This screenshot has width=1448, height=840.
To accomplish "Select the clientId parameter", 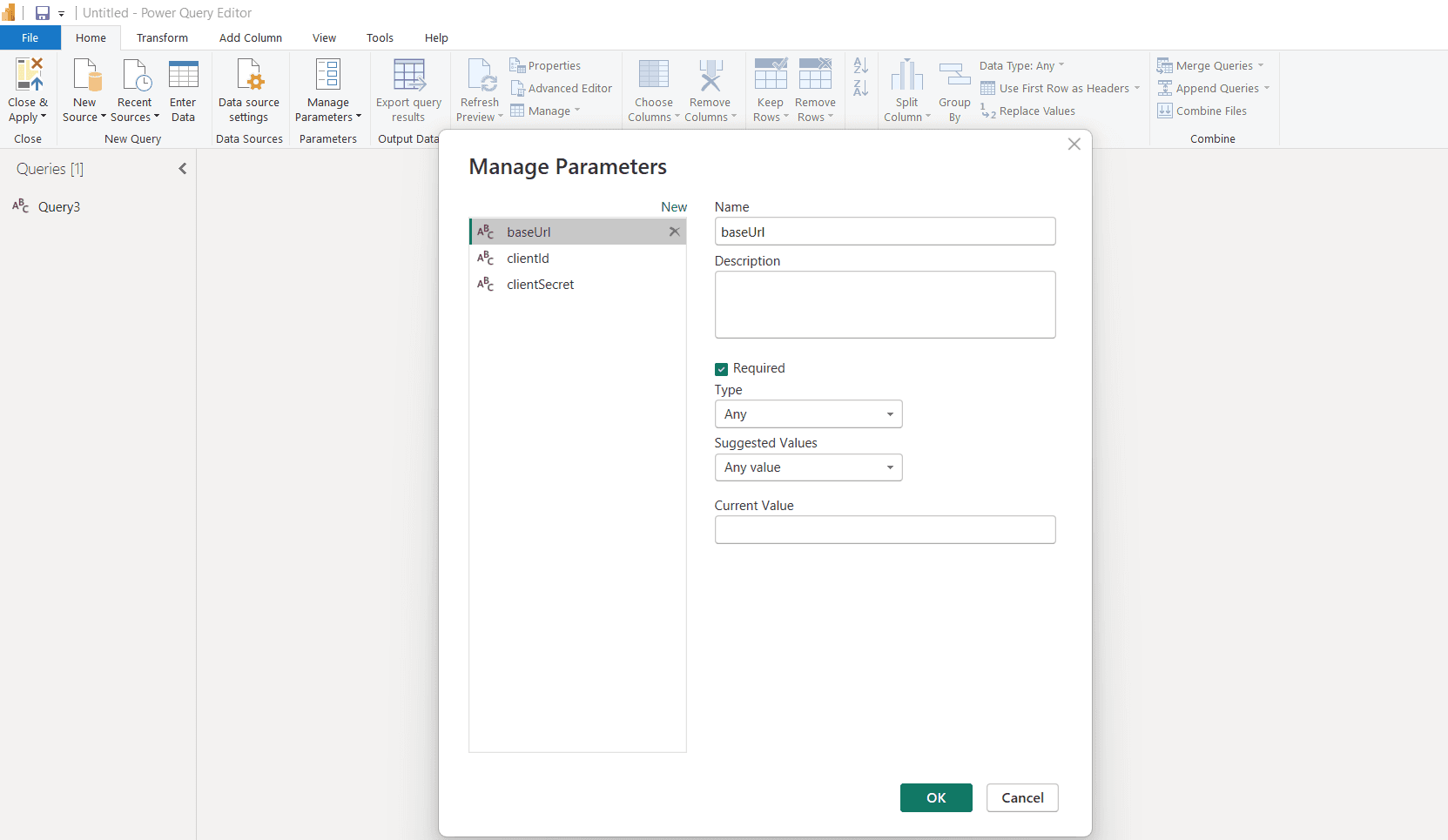I will 578,259.
